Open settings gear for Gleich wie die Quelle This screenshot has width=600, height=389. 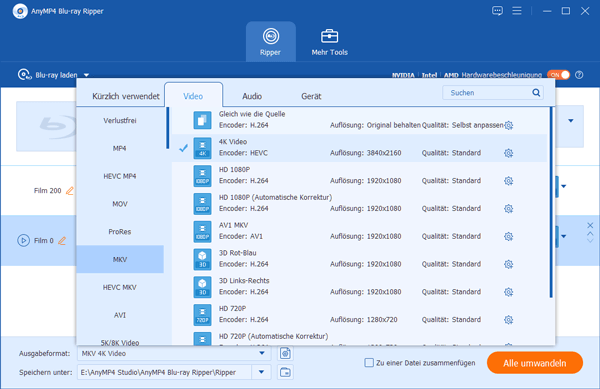click(509, 125)
